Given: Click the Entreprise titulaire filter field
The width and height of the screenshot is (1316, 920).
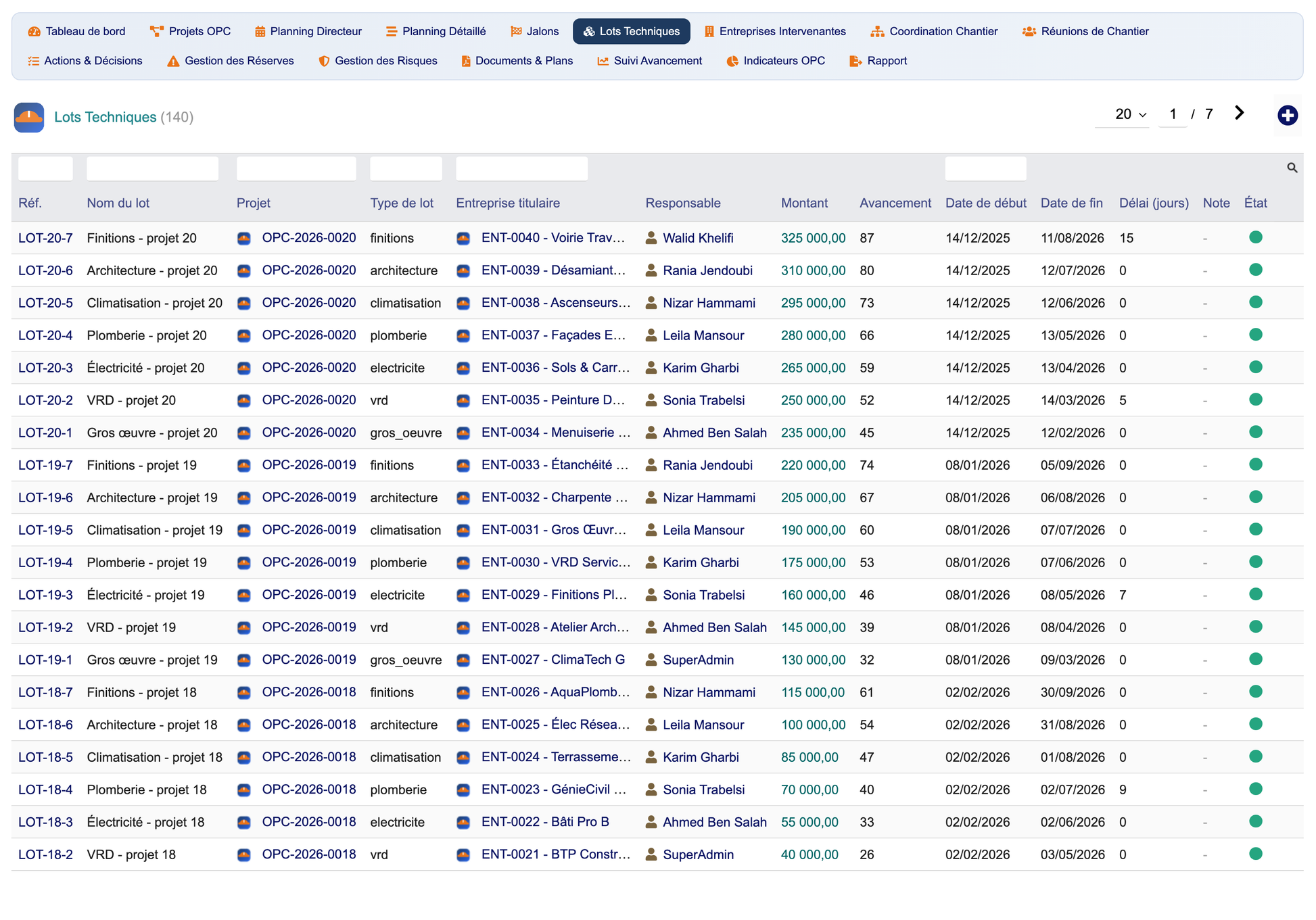Looking at the screenshot, I should 521,168.
